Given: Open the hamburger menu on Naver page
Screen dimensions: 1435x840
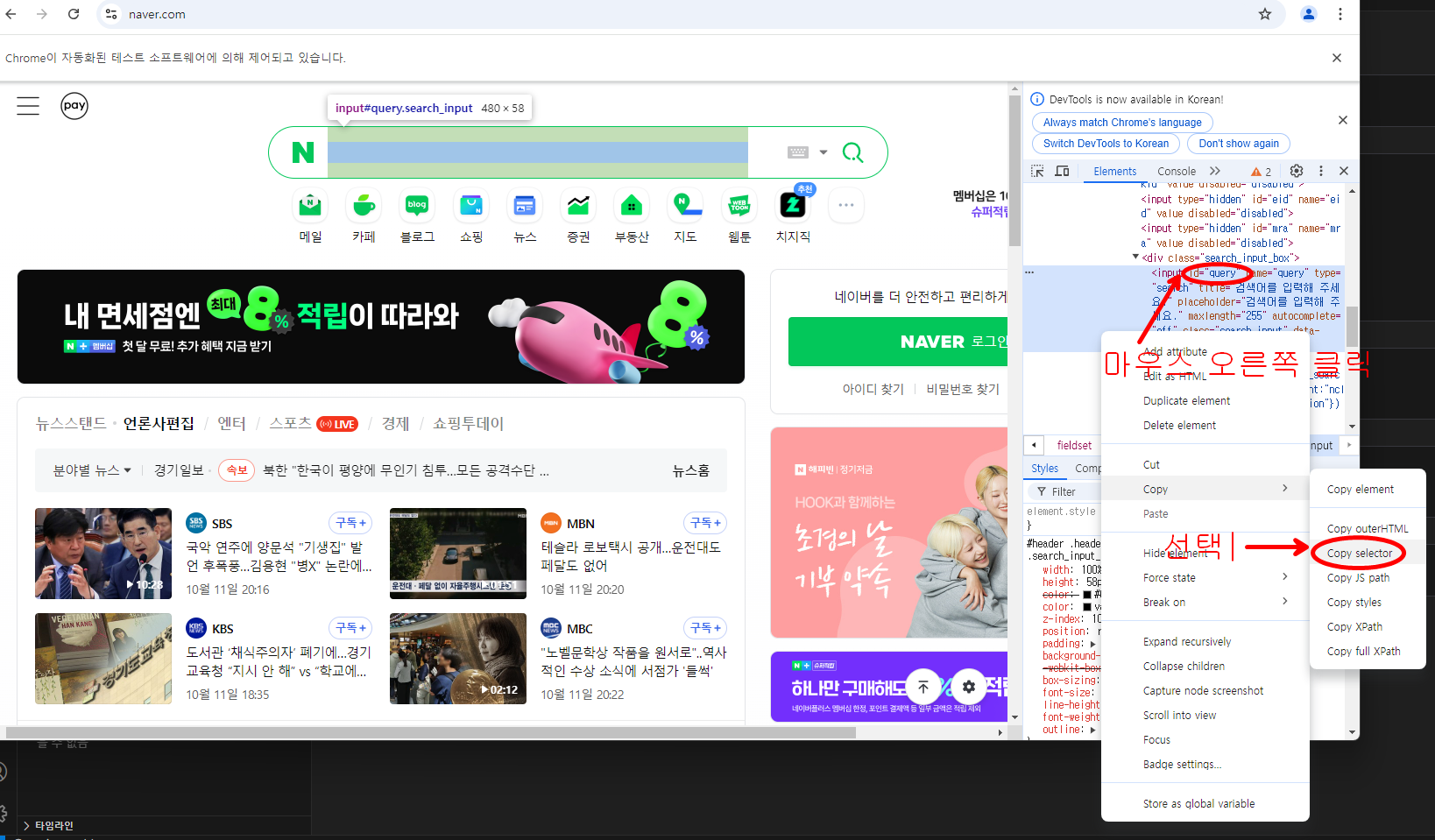Looking at the screenshot, I should click(x=28, y=106).
